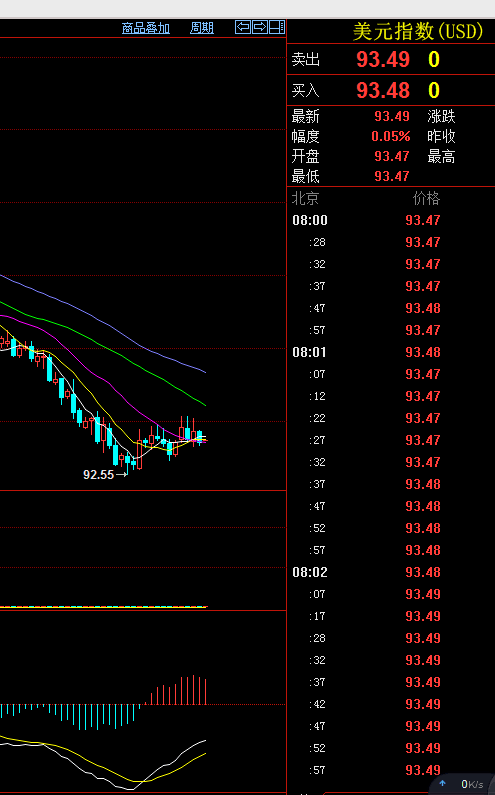Open the 商品叠加 overlay link
Screen dimensions: 495x795
coord(146,28)
